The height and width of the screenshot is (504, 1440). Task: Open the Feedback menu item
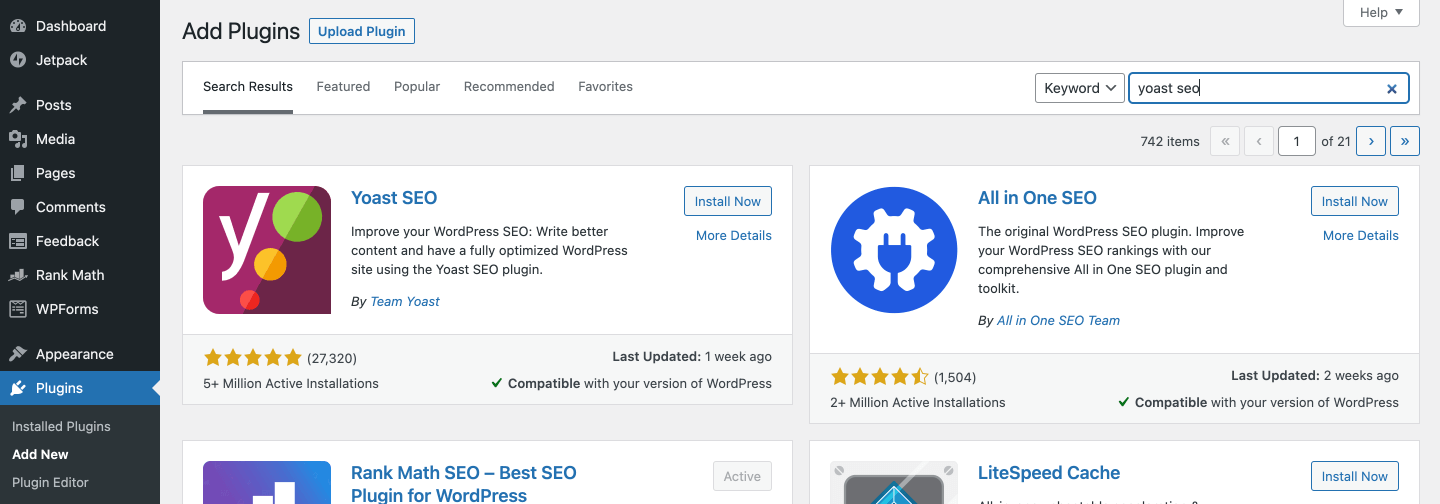[x=80, y=241]
